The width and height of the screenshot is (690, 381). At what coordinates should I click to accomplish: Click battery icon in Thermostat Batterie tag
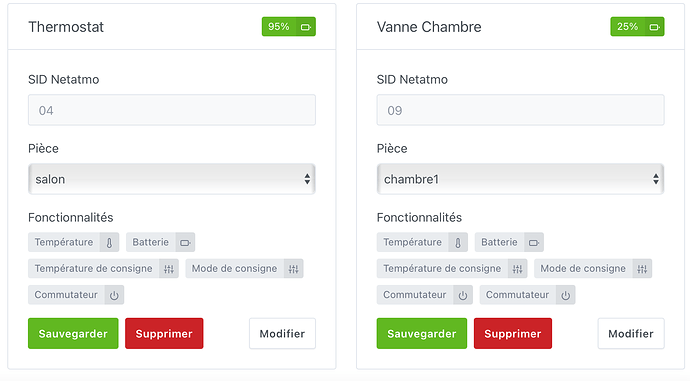click(x=185, y=242)
